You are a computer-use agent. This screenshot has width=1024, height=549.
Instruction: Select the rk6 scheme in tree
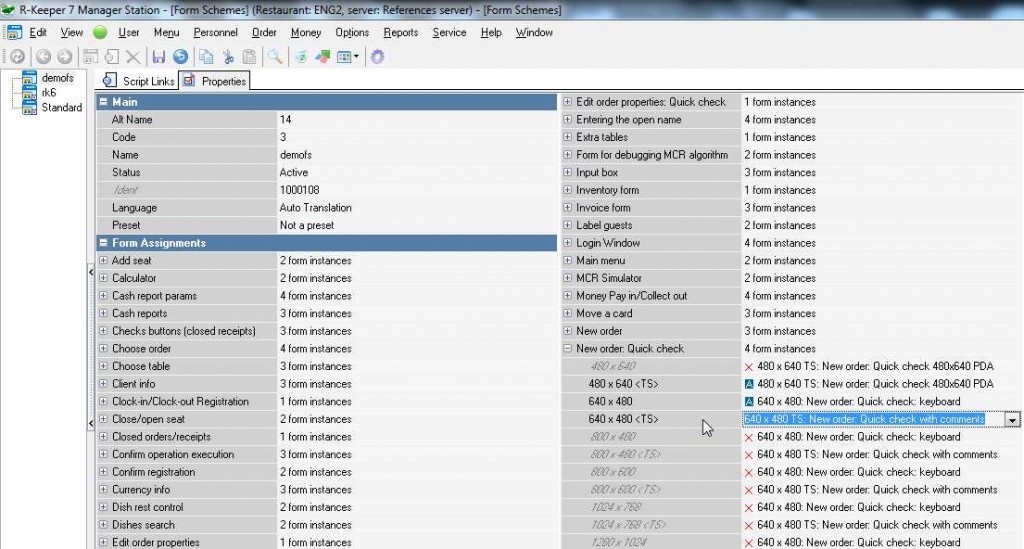(49, 92)
